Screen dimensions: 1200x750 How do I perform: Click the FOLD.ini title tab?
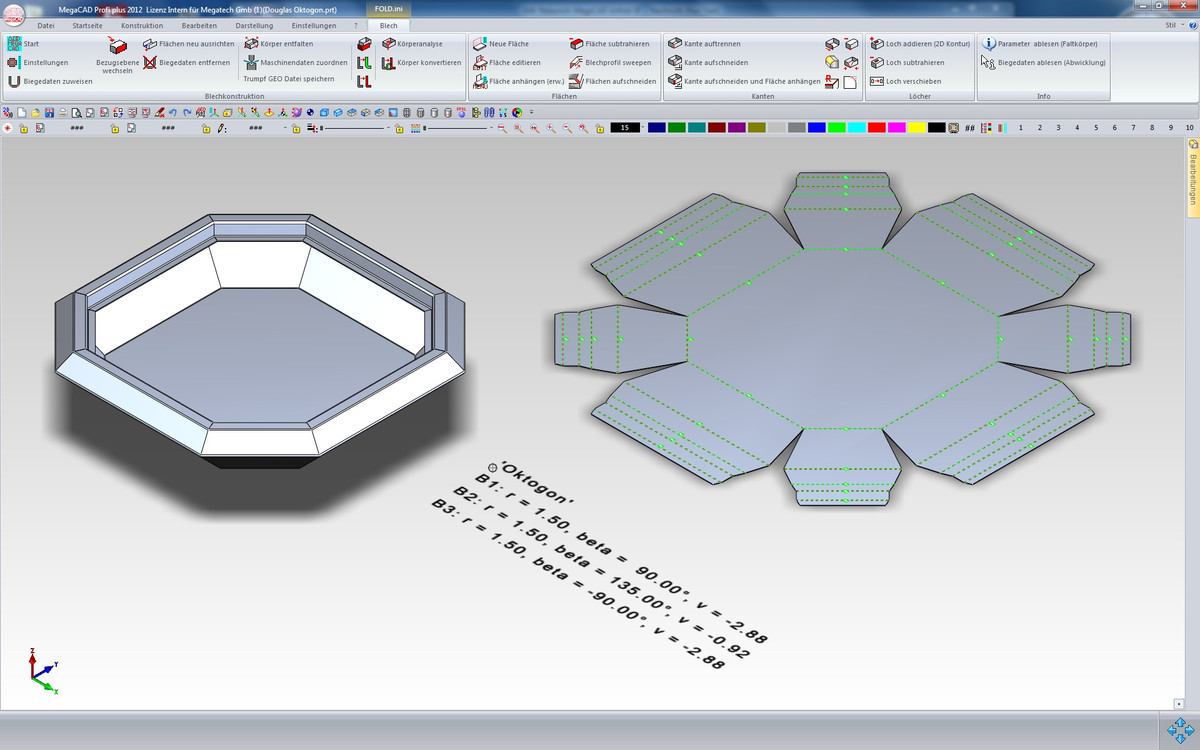(x=389, y=8)
